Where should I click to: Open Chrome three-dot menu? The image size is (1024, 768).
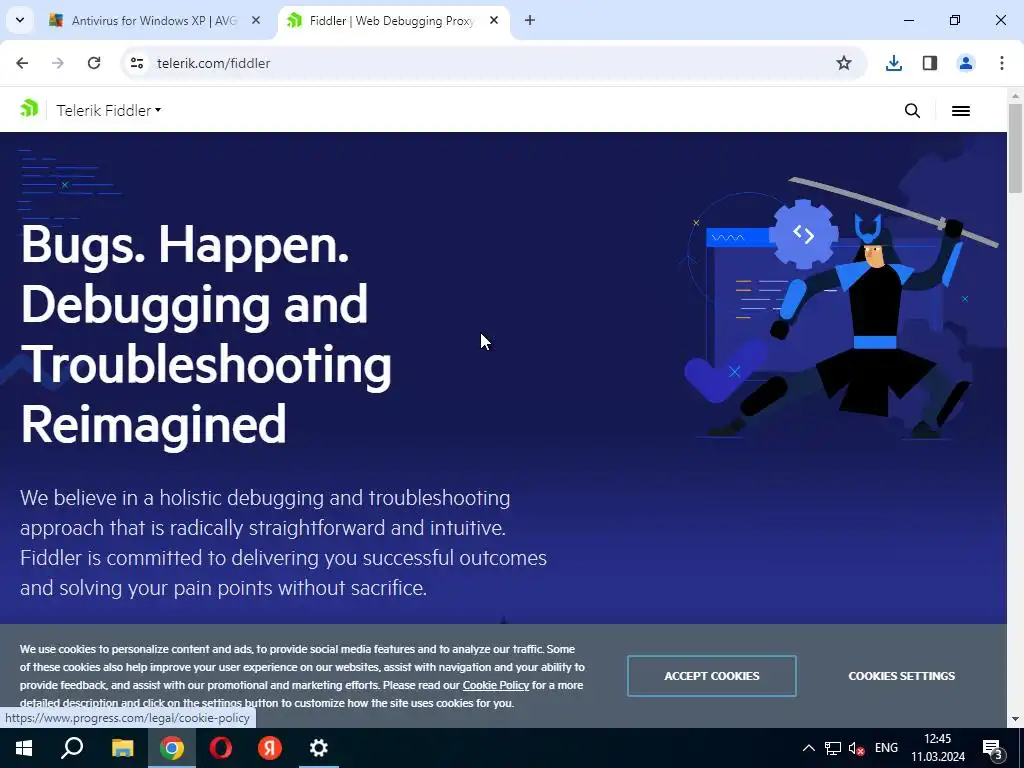(1002, 63)
